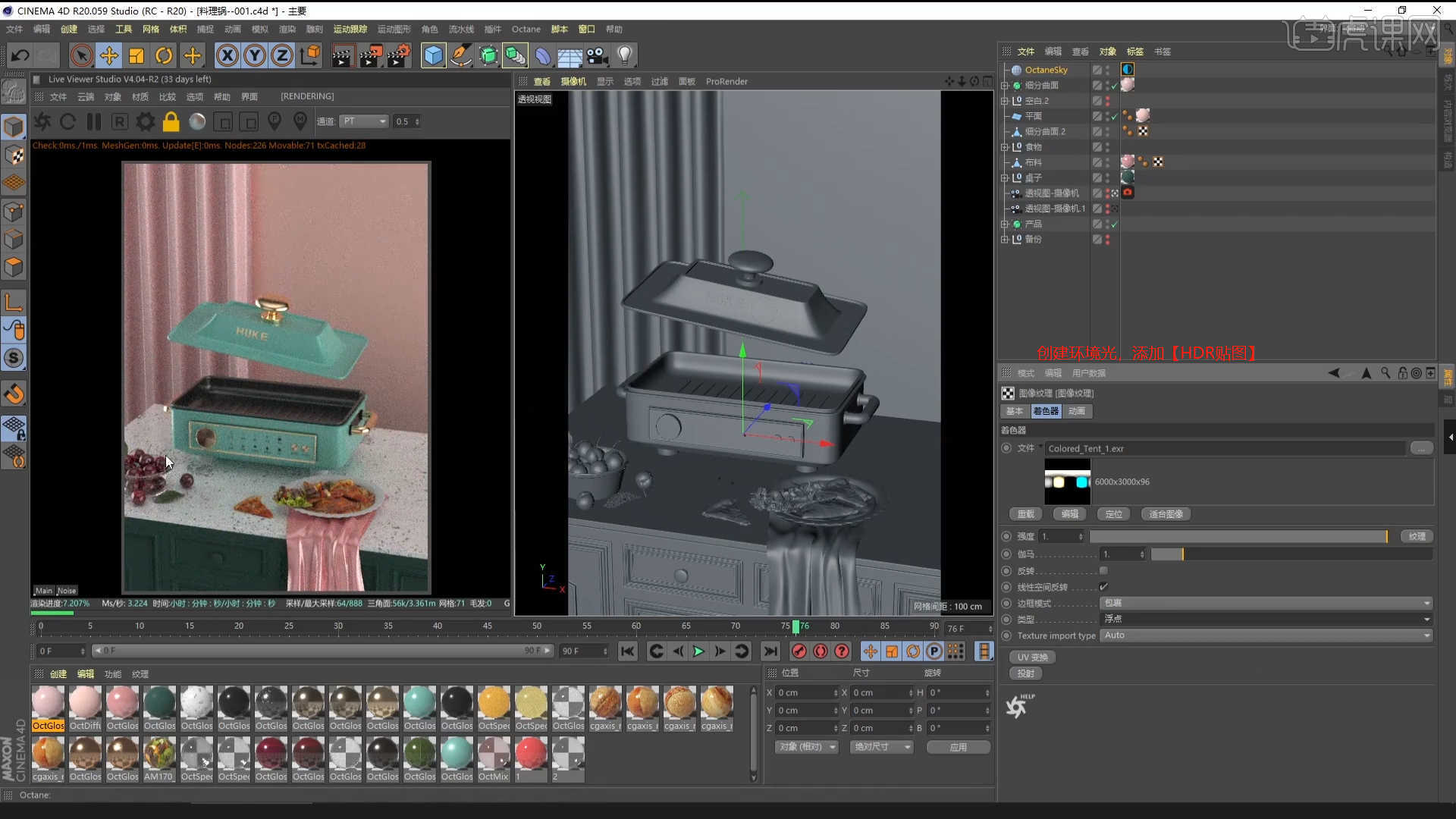Select the Move tool in the toolbar
The width and height of the screenshot is (1456, 819).
[109, 55]
